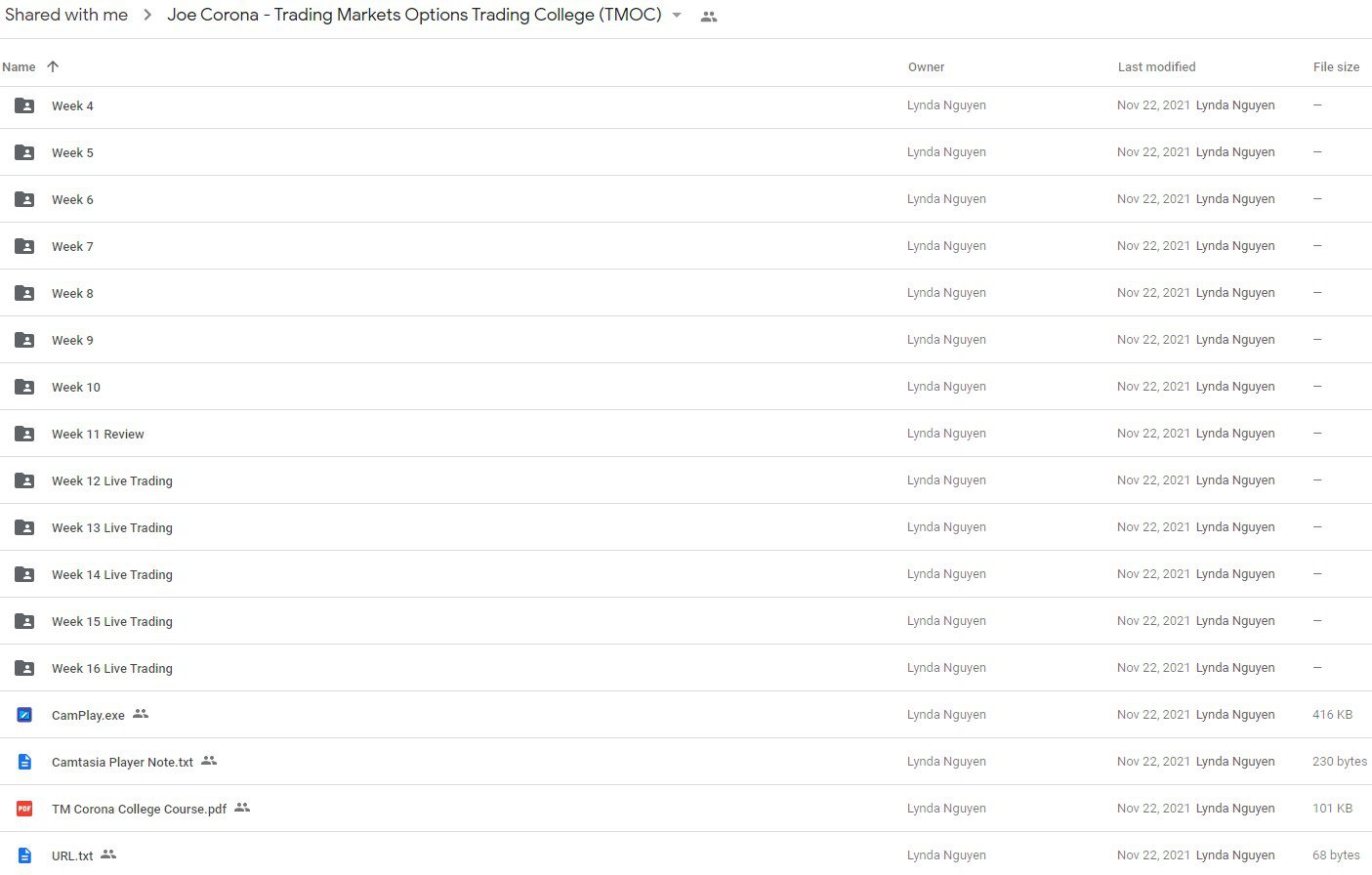
Task: Click the Week 14 Live Trading folder icon
Action: [x=24, y=574]
